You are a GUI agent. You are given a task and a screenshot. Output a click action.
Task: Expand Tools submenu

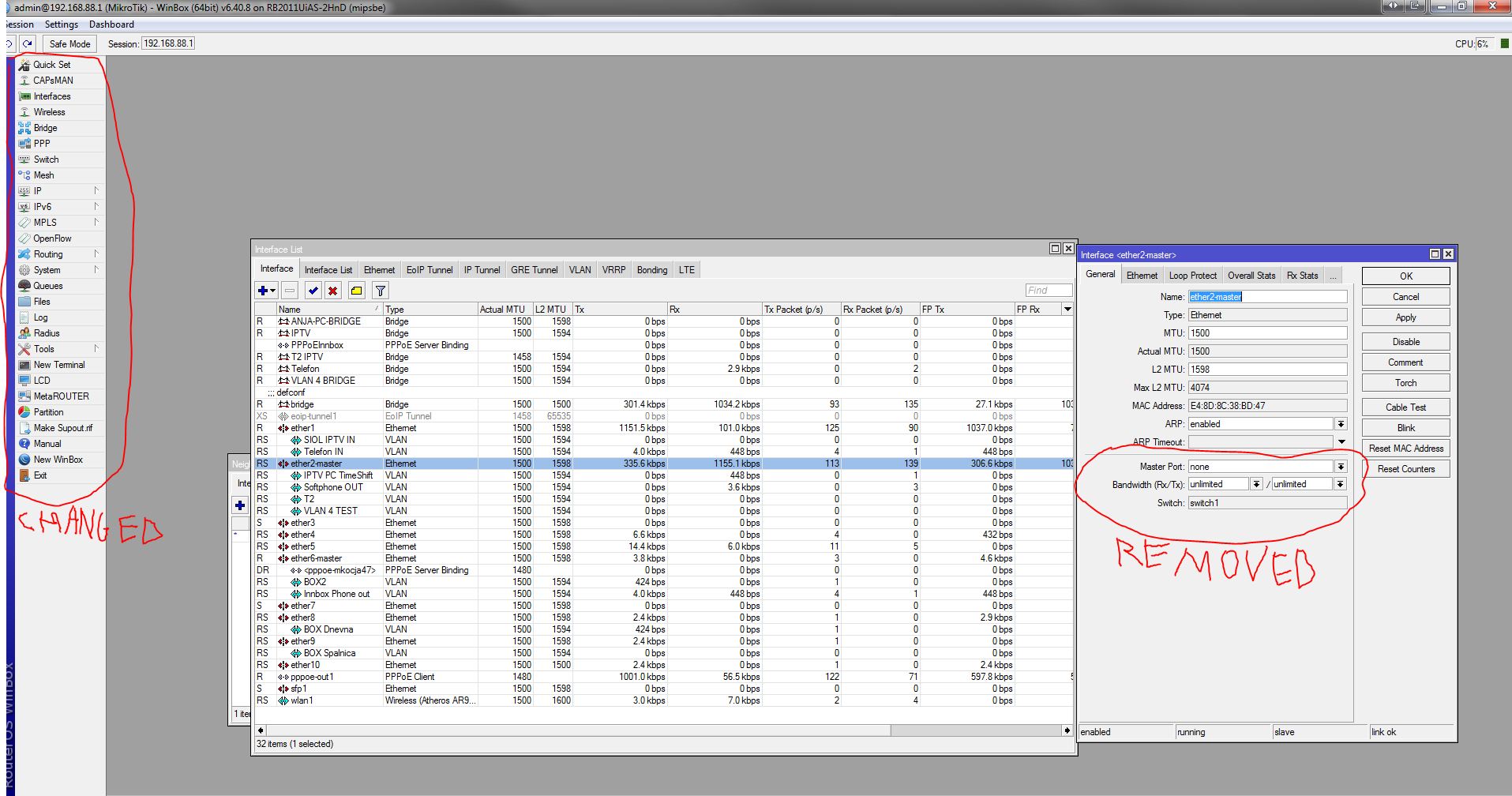(96, 349)
